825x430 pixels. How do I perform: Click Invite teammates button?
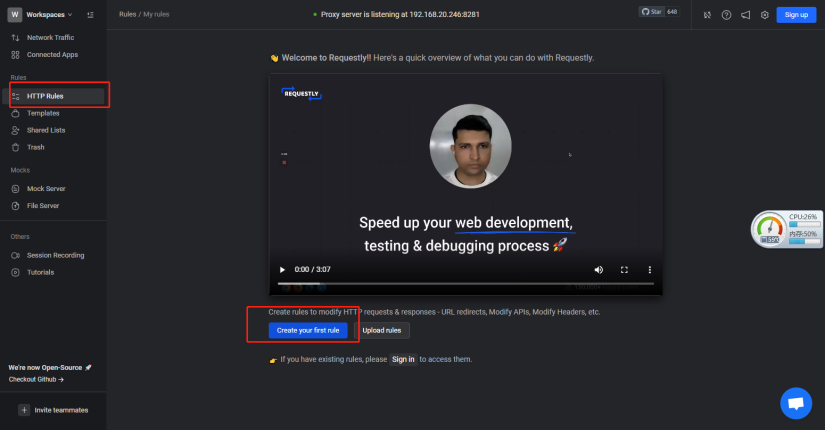point(53,410)
